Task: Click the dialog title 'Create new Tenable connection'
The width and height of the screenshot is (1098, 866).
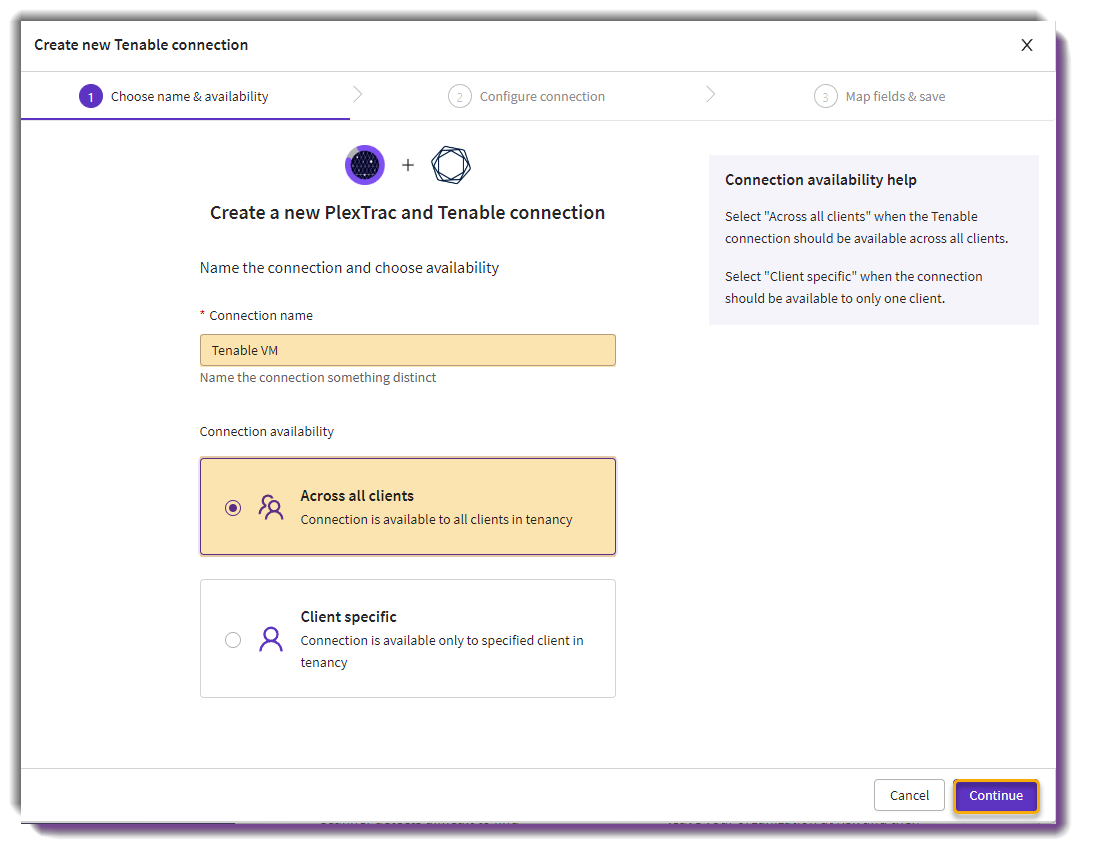Action: click(x=141, y=45)
